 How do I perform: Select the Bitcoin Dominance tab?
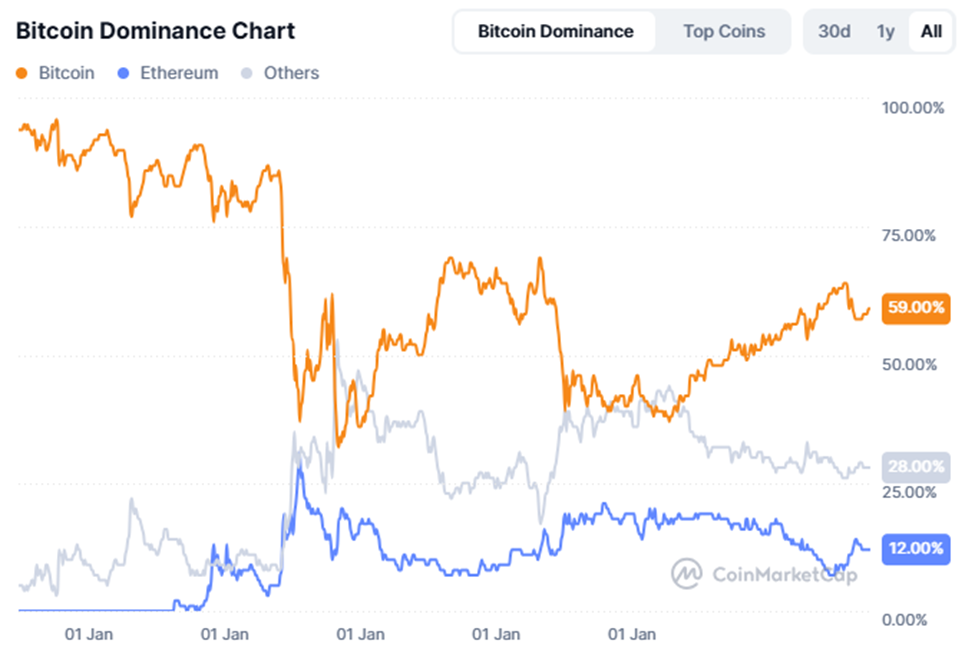pos(555,31)
